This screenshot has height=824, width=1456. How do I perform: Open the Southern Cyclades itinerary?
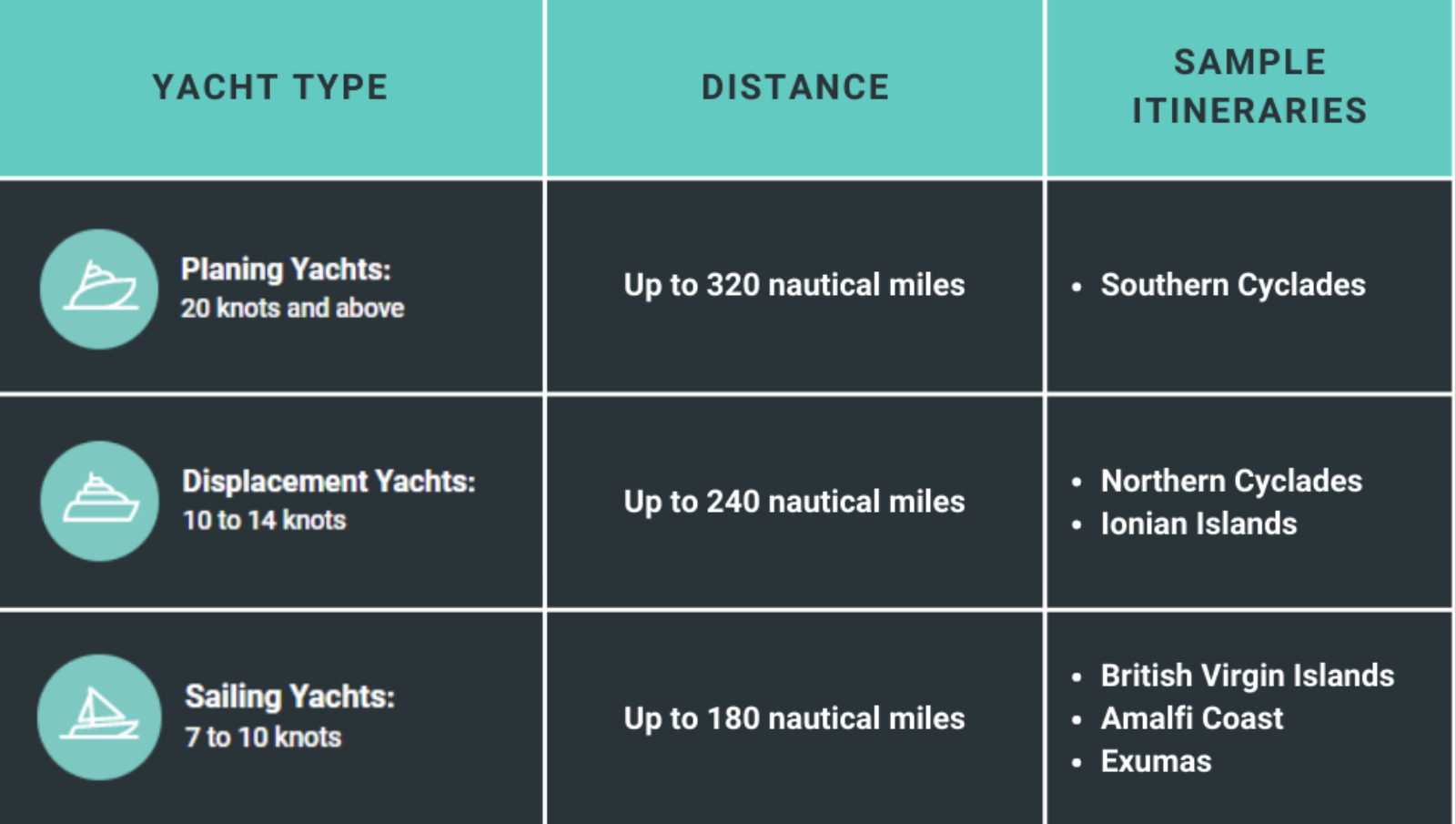click(1233, 285)
